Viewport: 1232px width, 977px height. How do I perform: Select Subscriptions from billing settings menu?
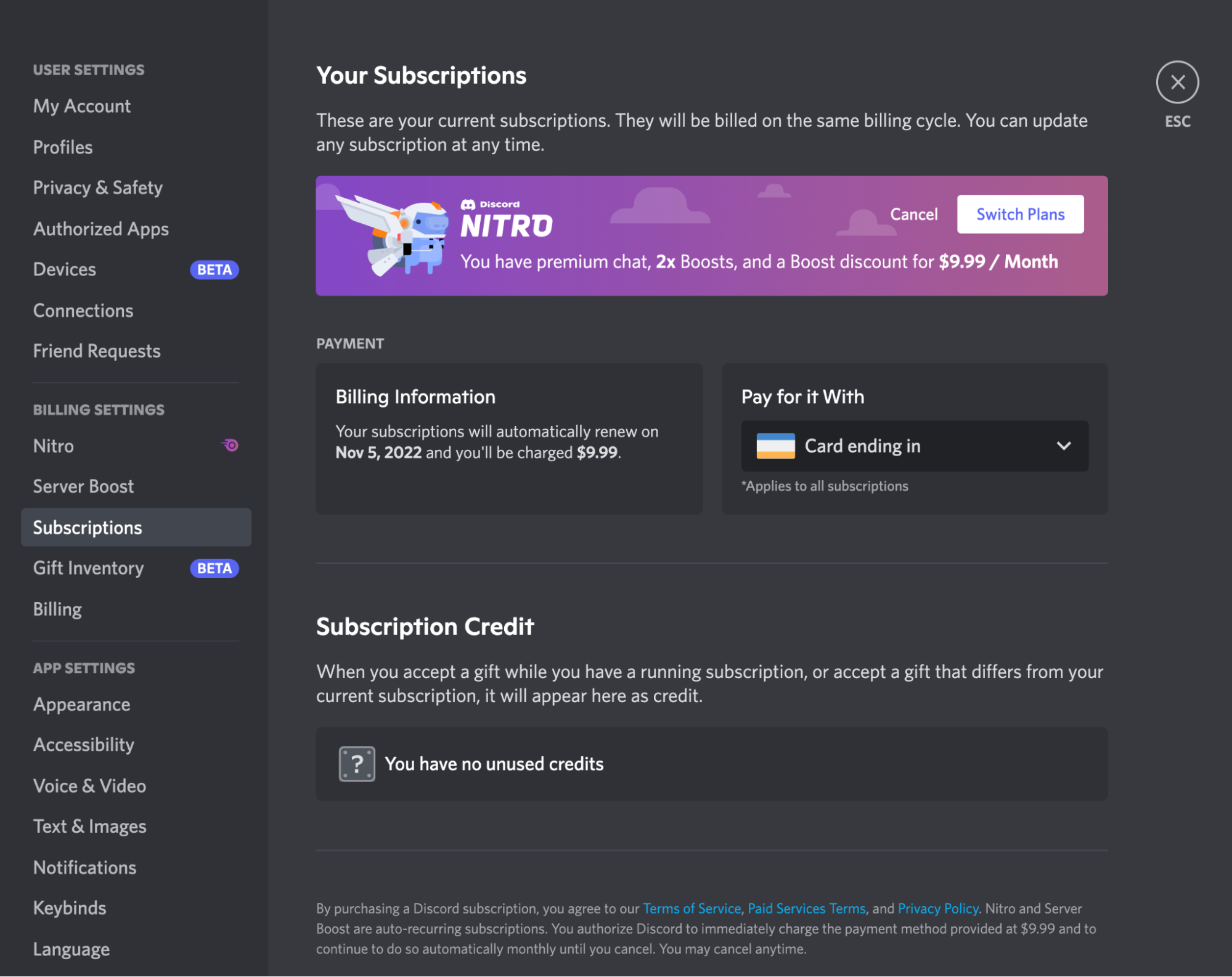pyautogui.click(x=87, y=527)
